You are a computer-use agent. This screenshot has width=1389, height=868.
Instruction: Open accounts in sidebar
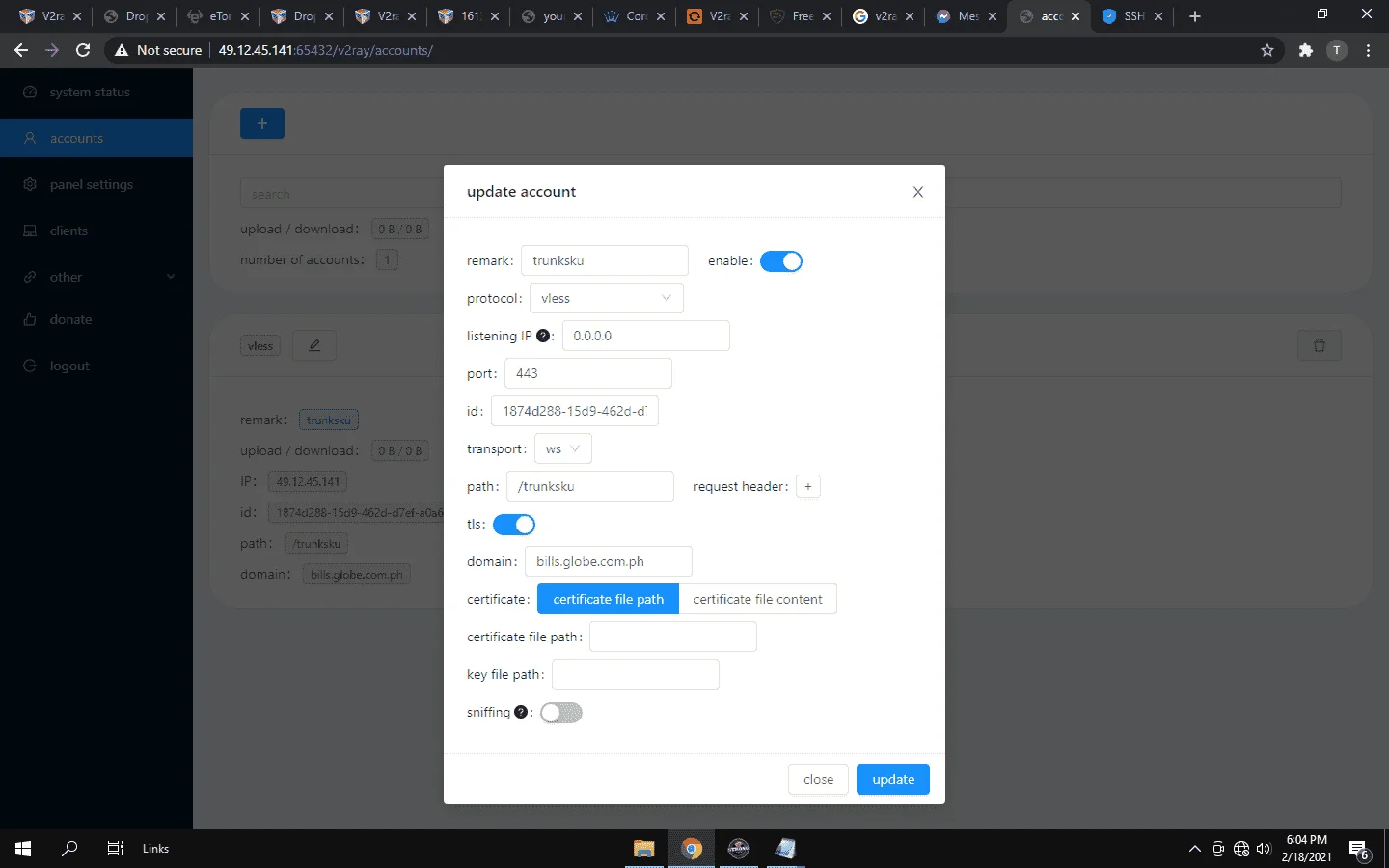[96, 138]
